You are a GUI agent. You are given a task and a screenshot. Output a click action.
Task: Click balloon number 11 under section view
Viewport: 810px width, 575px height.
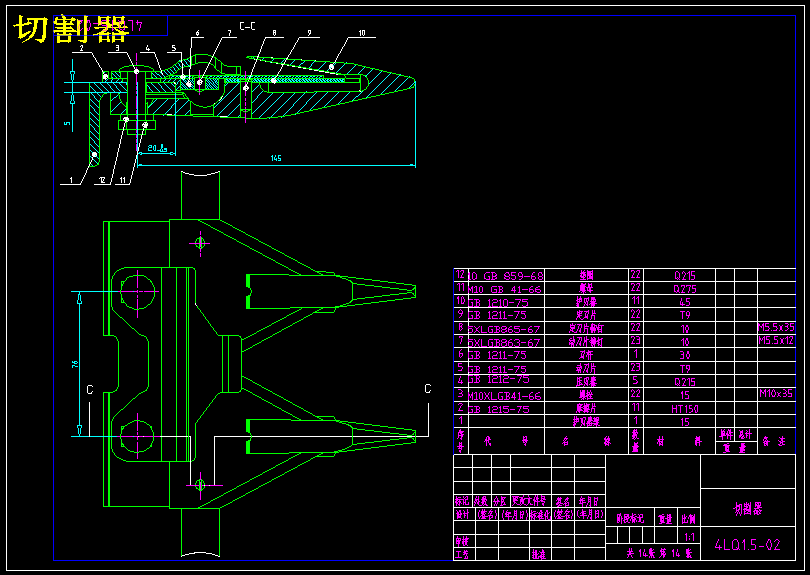123,180
